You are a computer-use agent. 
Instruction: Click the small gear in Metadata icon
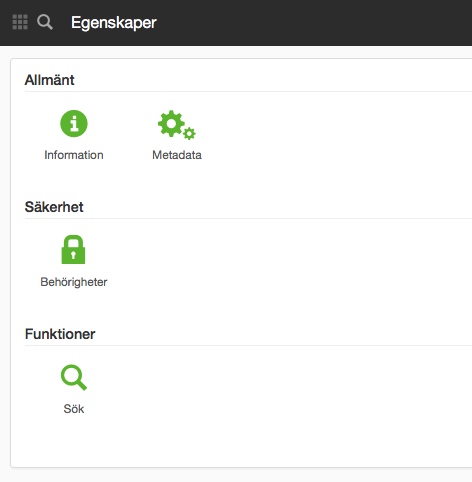189,133
